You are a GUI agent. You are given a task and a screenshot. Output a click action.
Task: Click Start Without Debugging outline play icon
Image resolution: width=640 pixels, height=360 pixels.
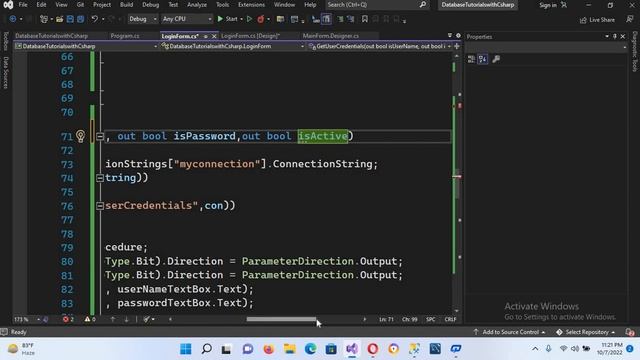click(x=249, y=19)
